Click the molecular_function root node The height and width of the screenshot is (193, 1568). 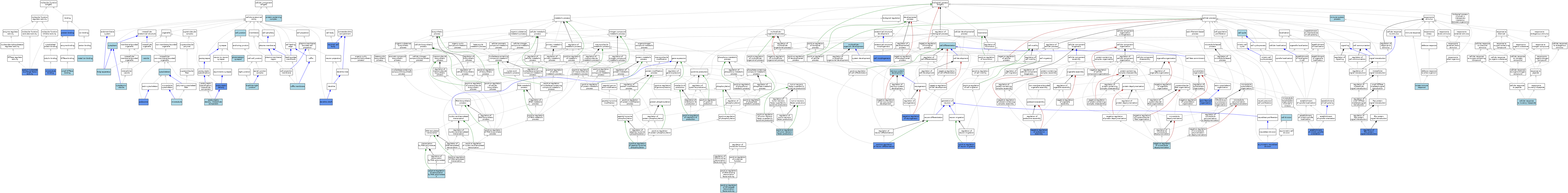[49, 4]
